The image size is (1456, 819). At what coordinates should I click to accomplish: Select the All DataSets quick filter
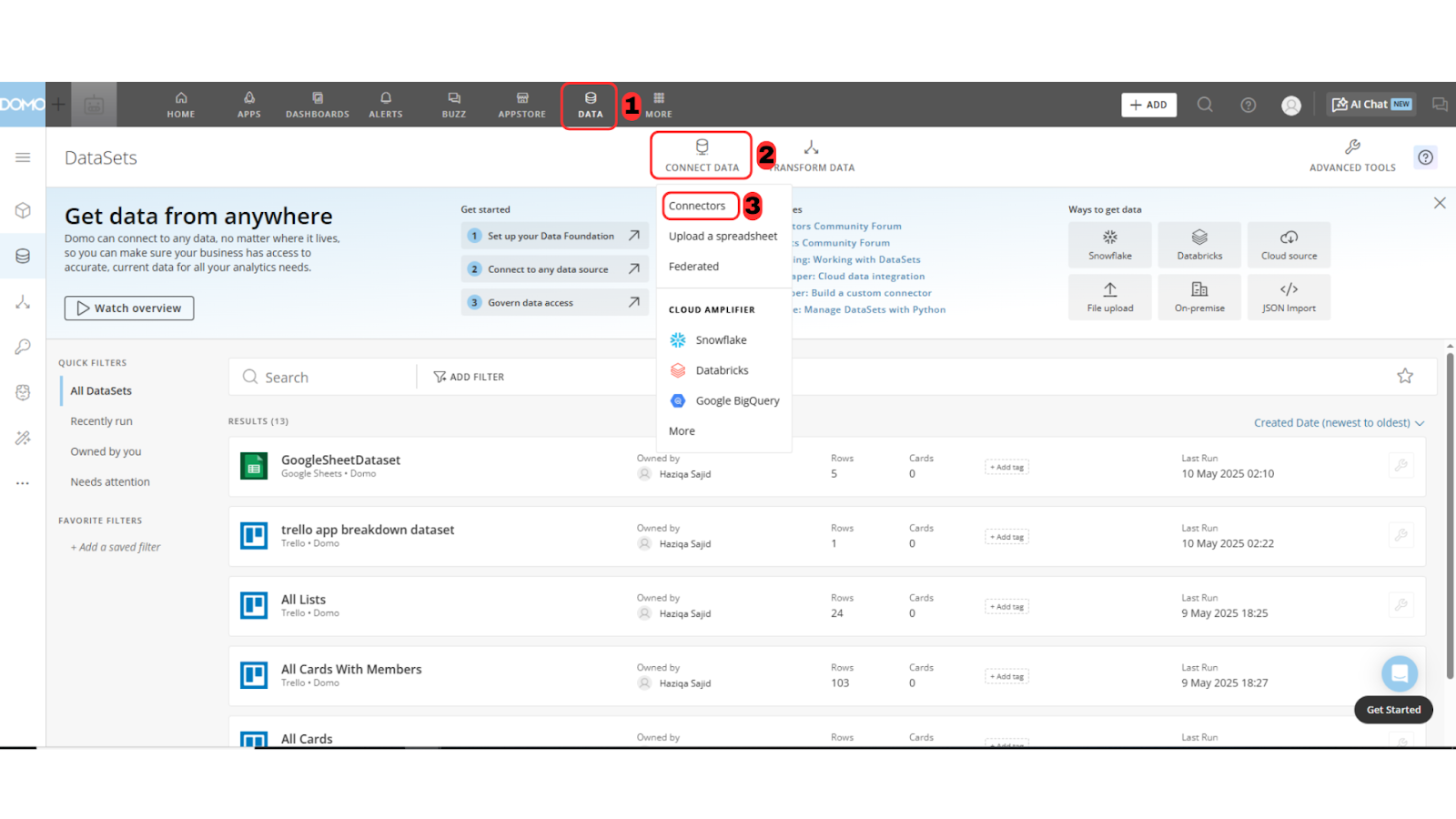[101, 391]
